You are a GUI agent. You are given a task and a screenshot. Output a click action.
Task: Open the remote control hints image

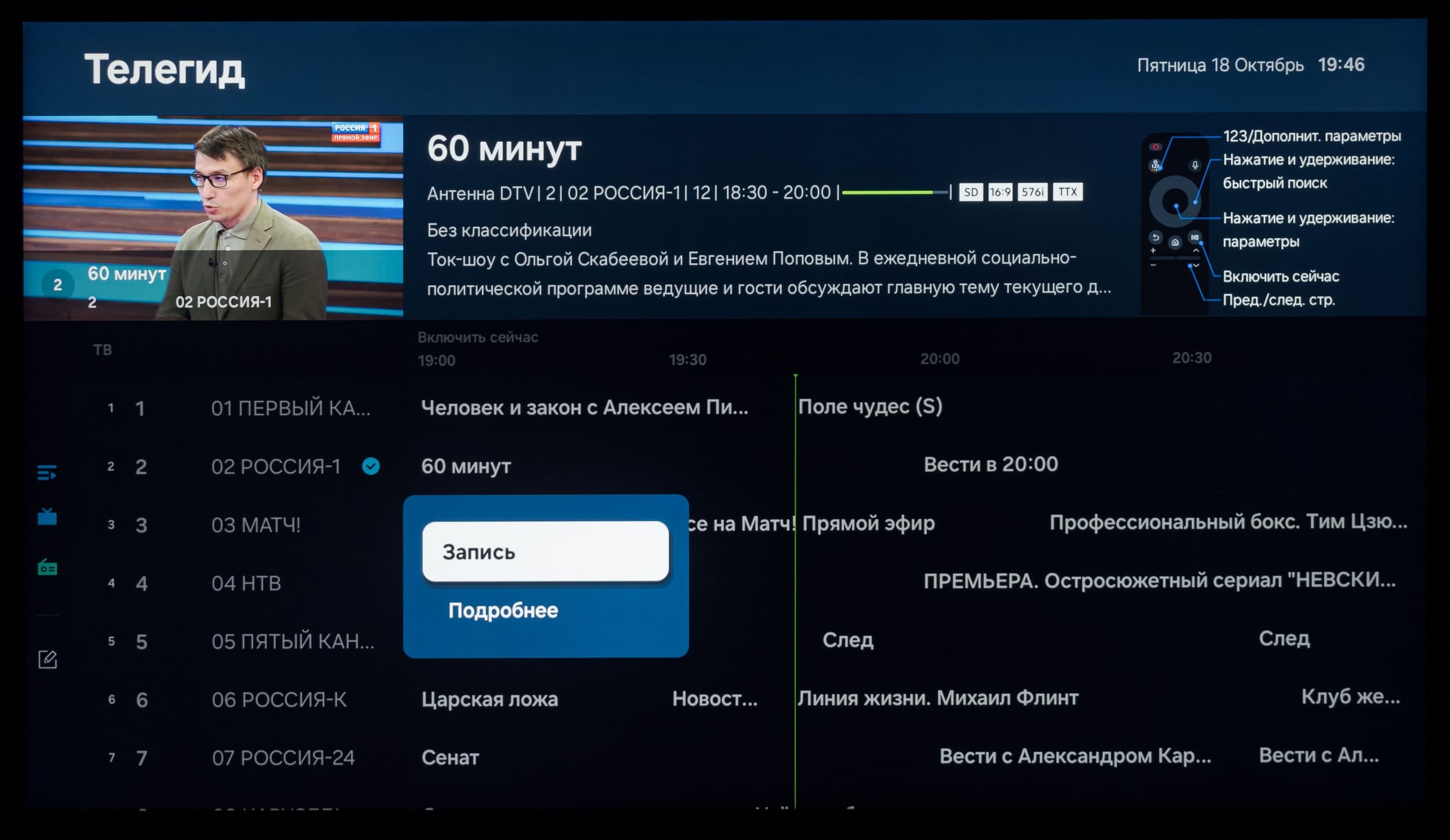tap(1176, 223)
